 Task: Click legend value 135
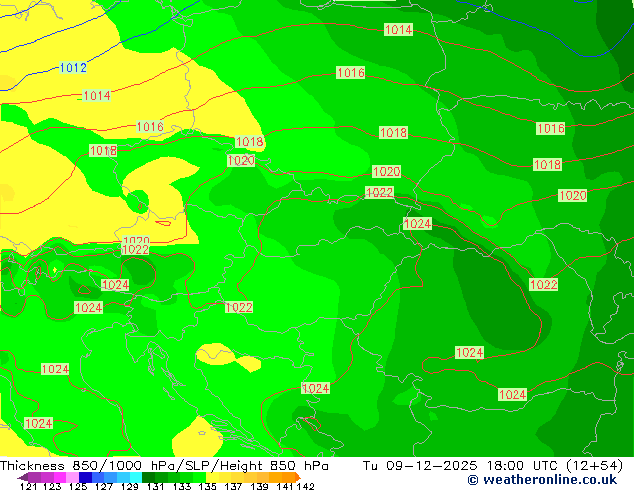[x=207, y=486]
